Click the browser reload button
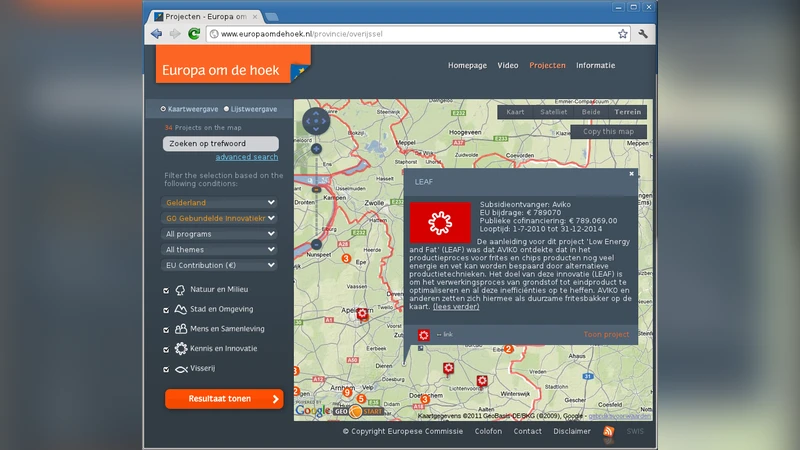The image size is (800, 450). pos(193,33)
